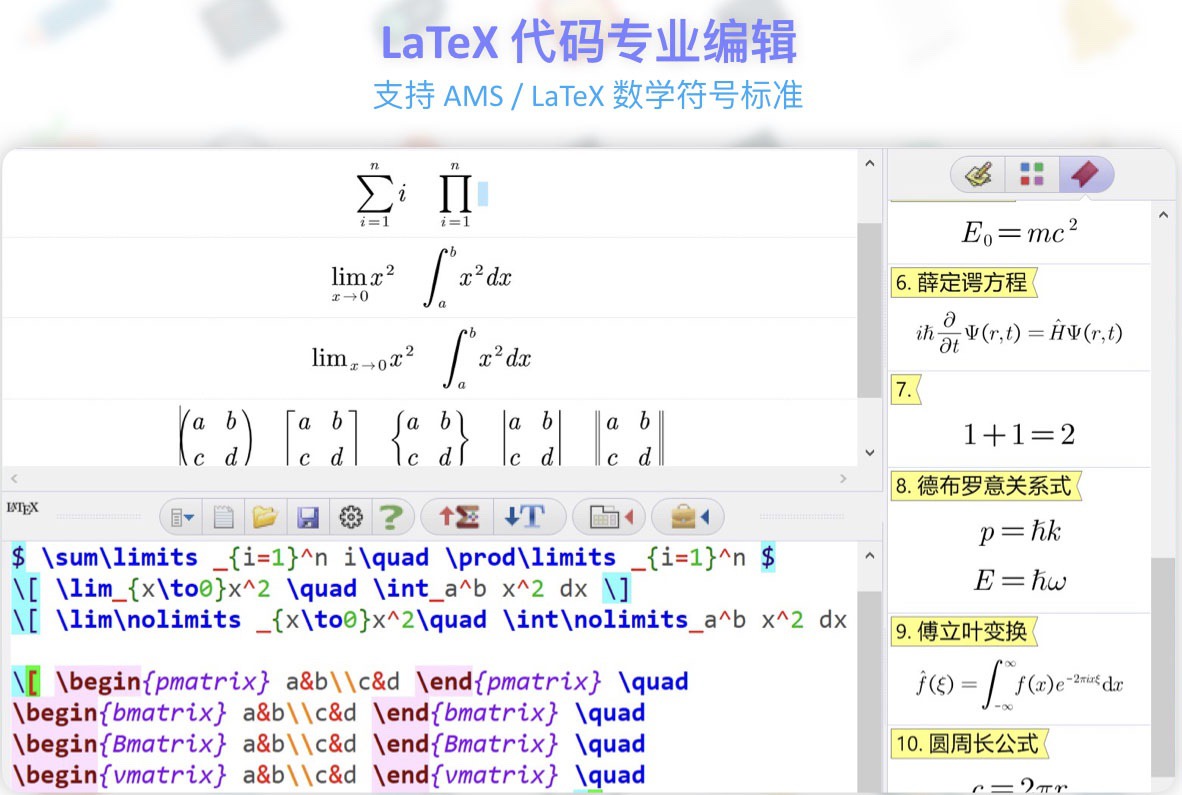Screen dimensions: 1182x795
Task: Click '\prod\limits' in the code editor
Action: [531, 558]
